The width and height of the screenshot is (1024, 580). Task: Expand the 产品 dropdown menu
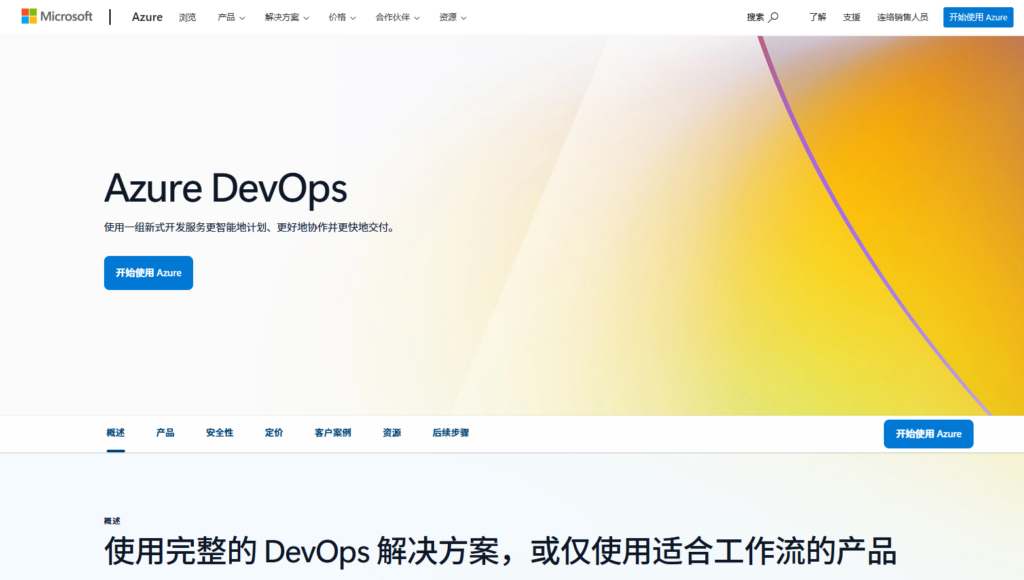[x=231, y=17]
